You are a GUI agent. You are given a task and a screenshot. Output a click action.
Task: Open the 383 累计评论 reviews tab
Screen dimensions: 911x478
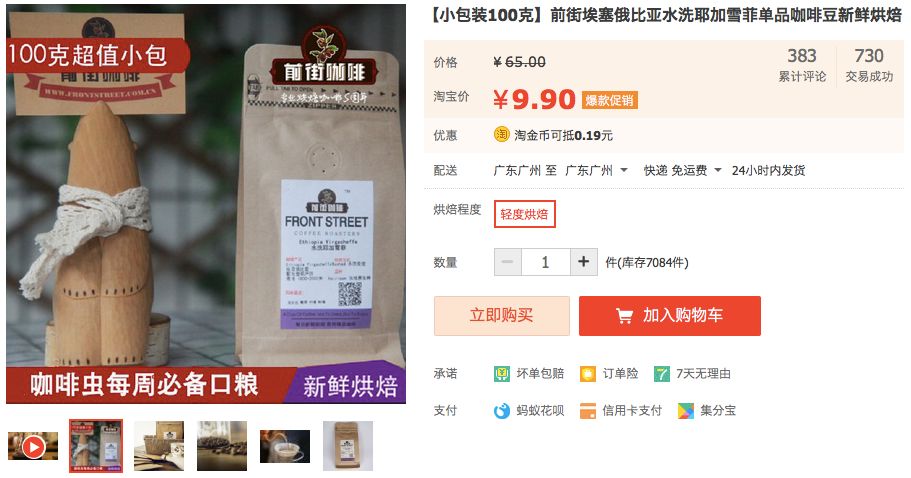(x=802, y=64)
